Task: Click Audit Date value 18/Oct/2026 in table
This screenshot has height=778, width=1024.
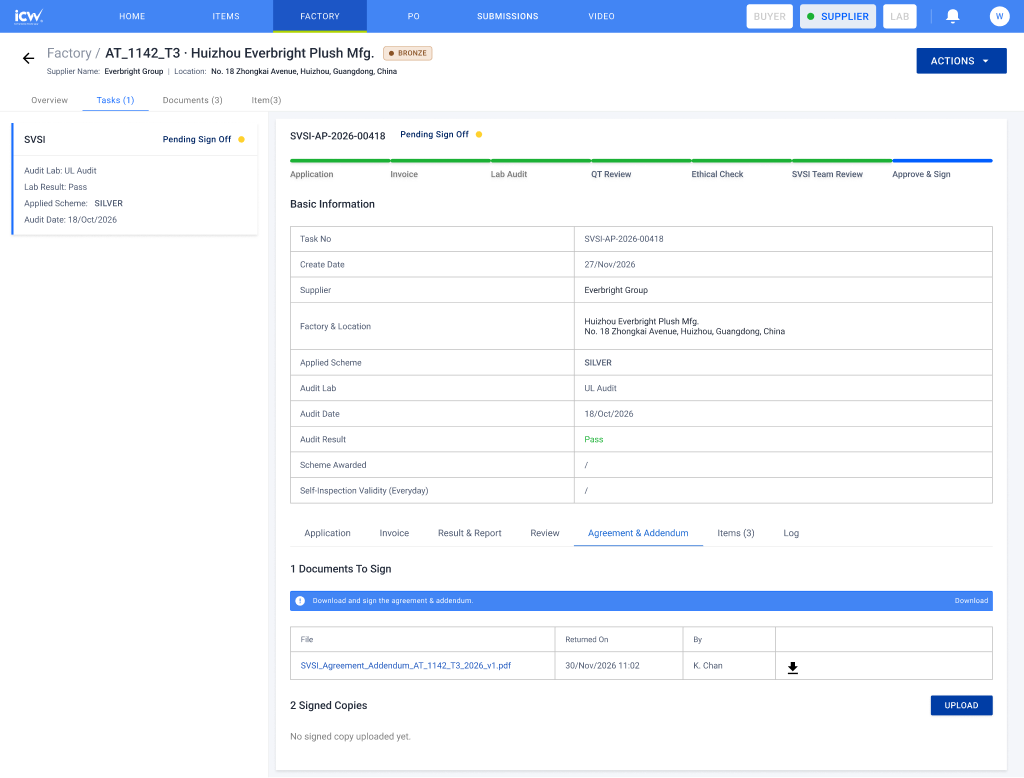Action: click(x=609, y=413)
